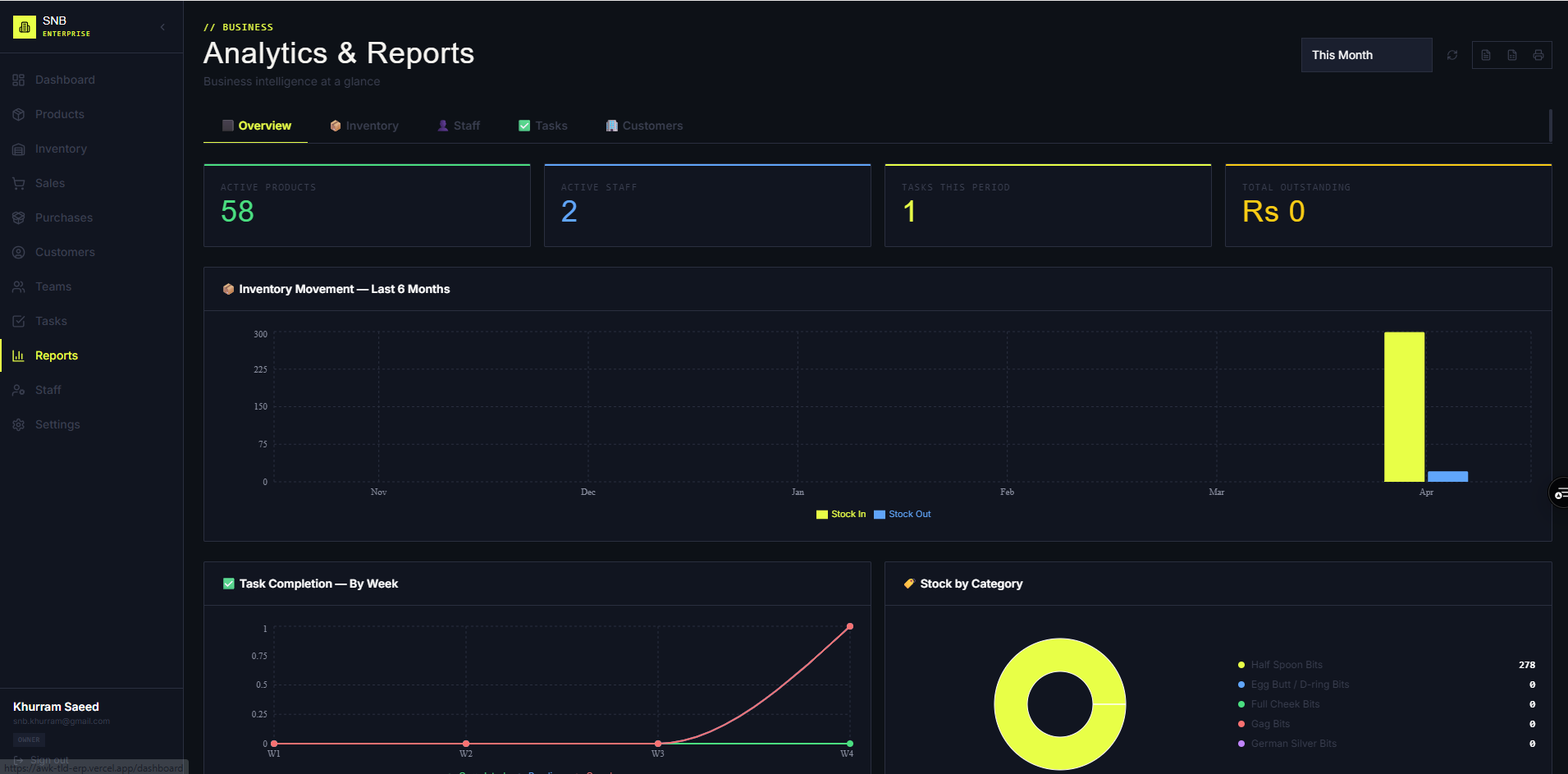
Task: Click the Khurram Saeed user name
Action: point(56,707)
